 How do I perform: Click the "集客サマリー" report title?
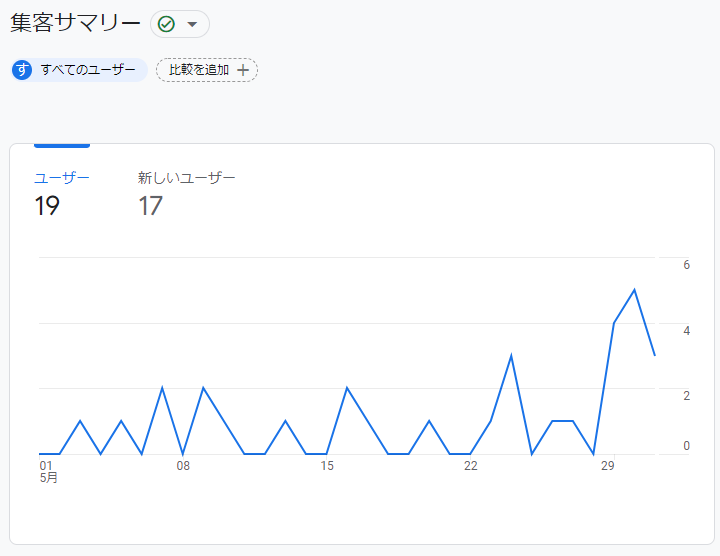76,24
